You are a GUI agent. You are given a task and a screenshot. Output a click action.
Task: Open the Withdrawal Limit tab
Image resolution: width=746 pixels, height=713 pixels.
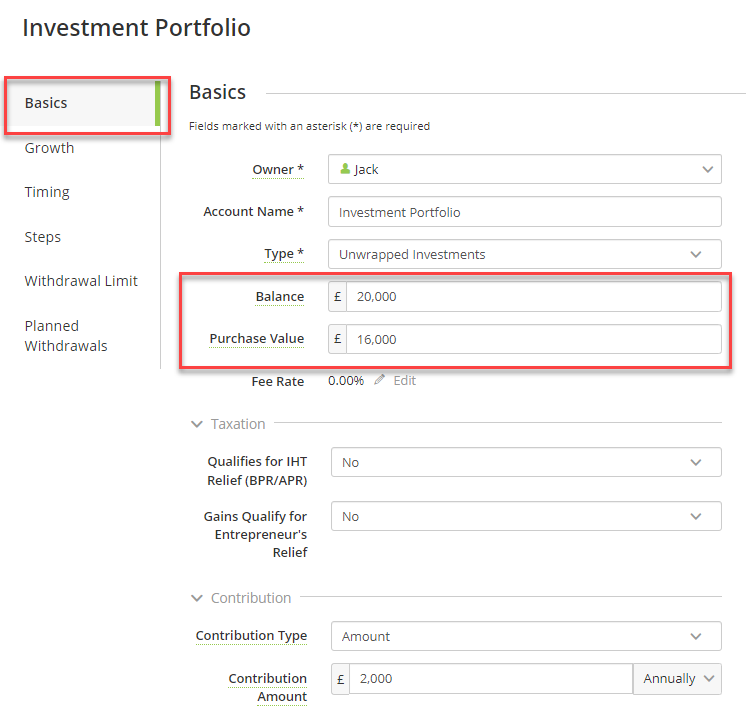click(x=81, y=281)
